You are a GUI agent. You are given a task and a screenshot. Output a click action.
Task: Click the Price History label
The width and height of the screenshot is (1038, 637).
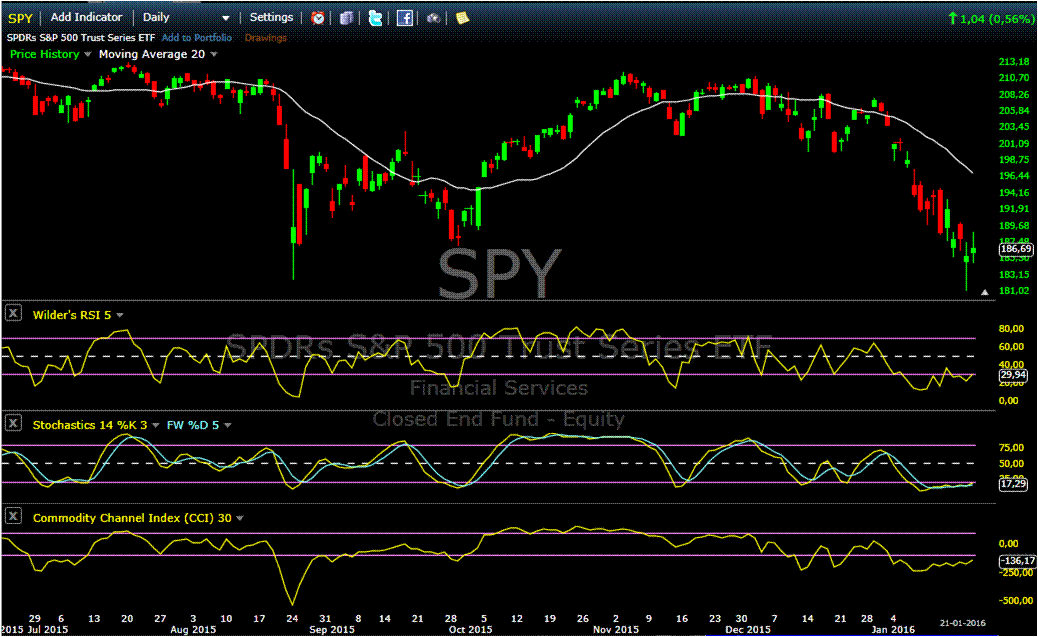[x=44, y=54]
